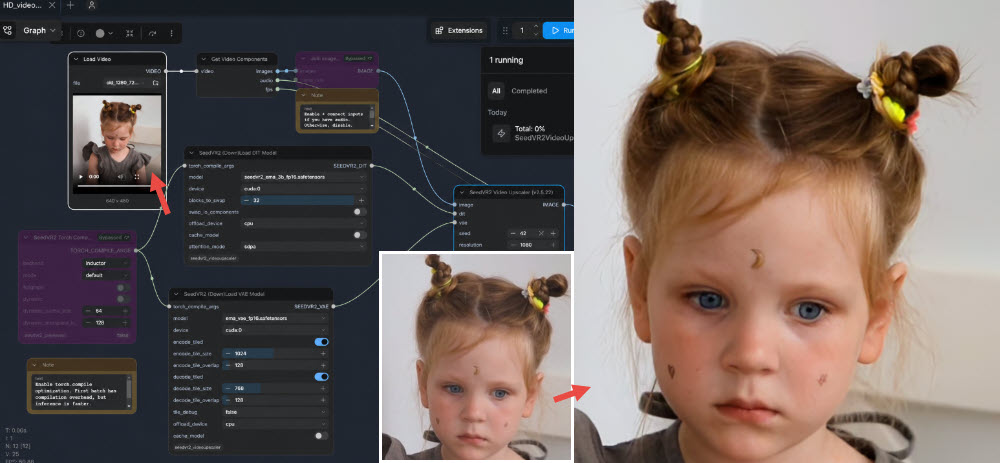Collapse the Note node about torch.compile

[35, 365]
